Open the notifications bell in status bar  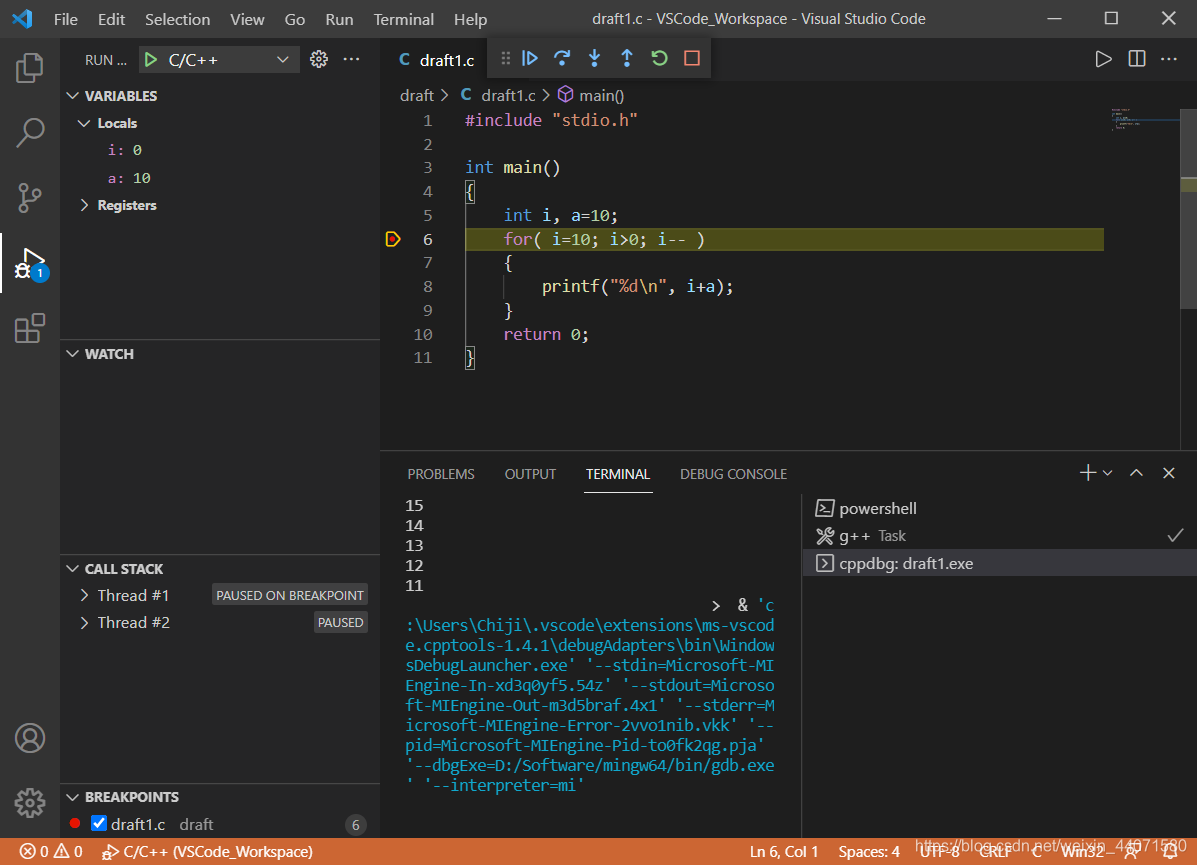(1169, 851)
